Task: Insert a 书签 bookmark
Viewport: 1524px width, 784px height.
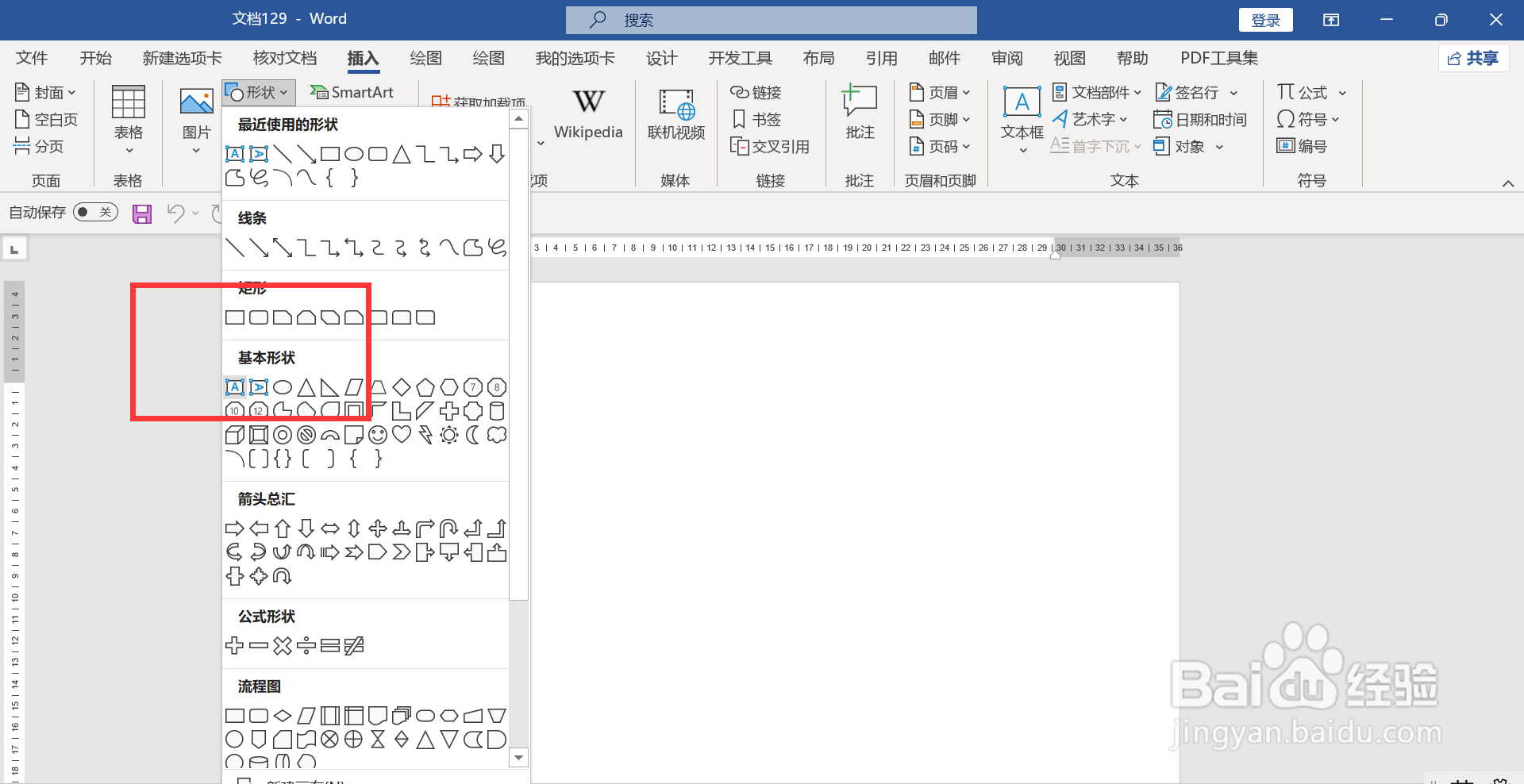Action: click(x=757, y=120)
